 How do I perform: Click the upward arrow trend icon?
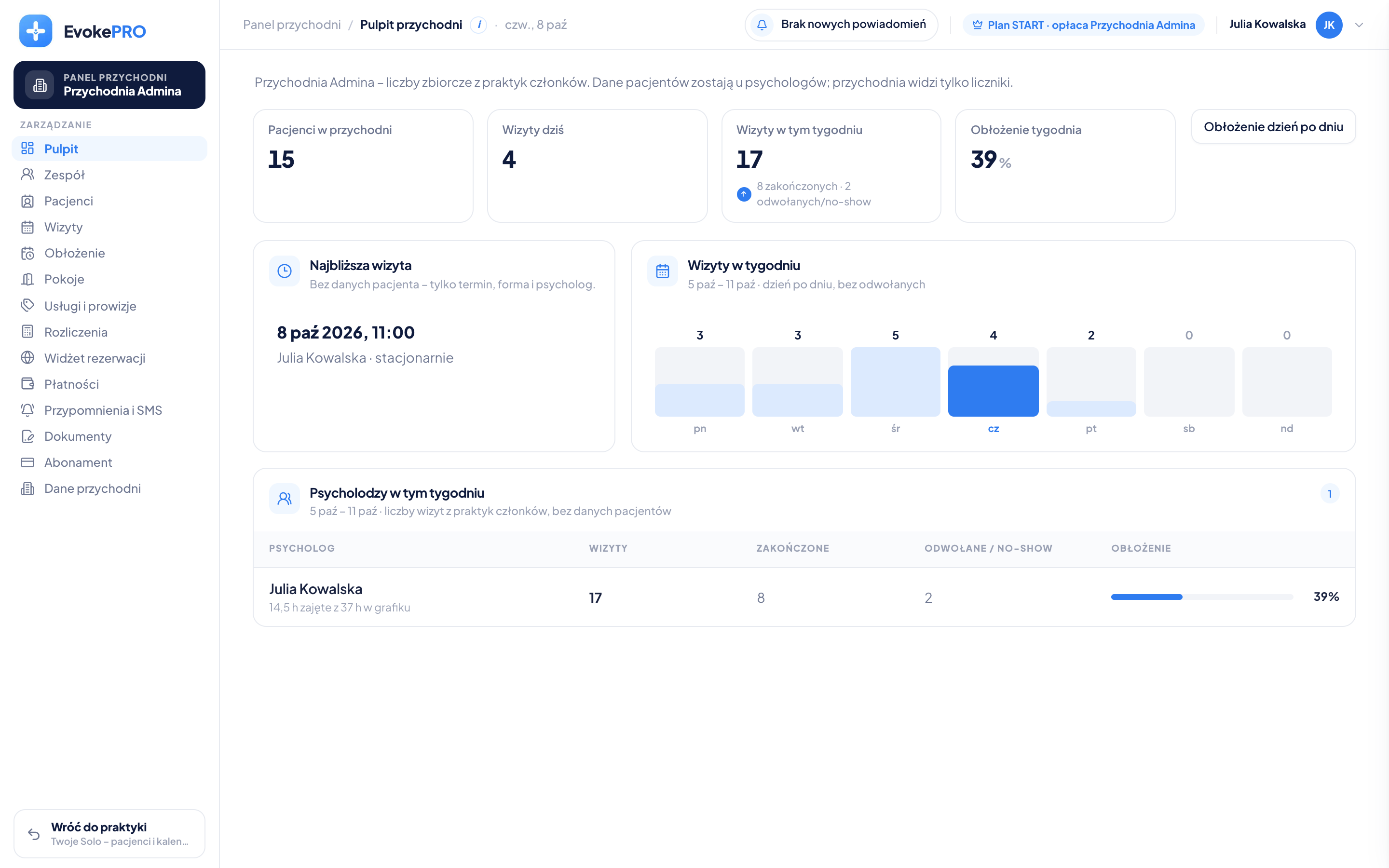tap(744, 194)
